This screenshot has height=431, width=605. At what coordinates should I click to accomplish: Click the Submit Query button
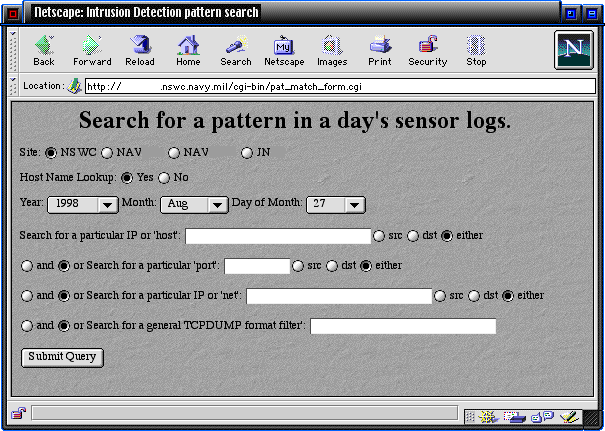62,357
